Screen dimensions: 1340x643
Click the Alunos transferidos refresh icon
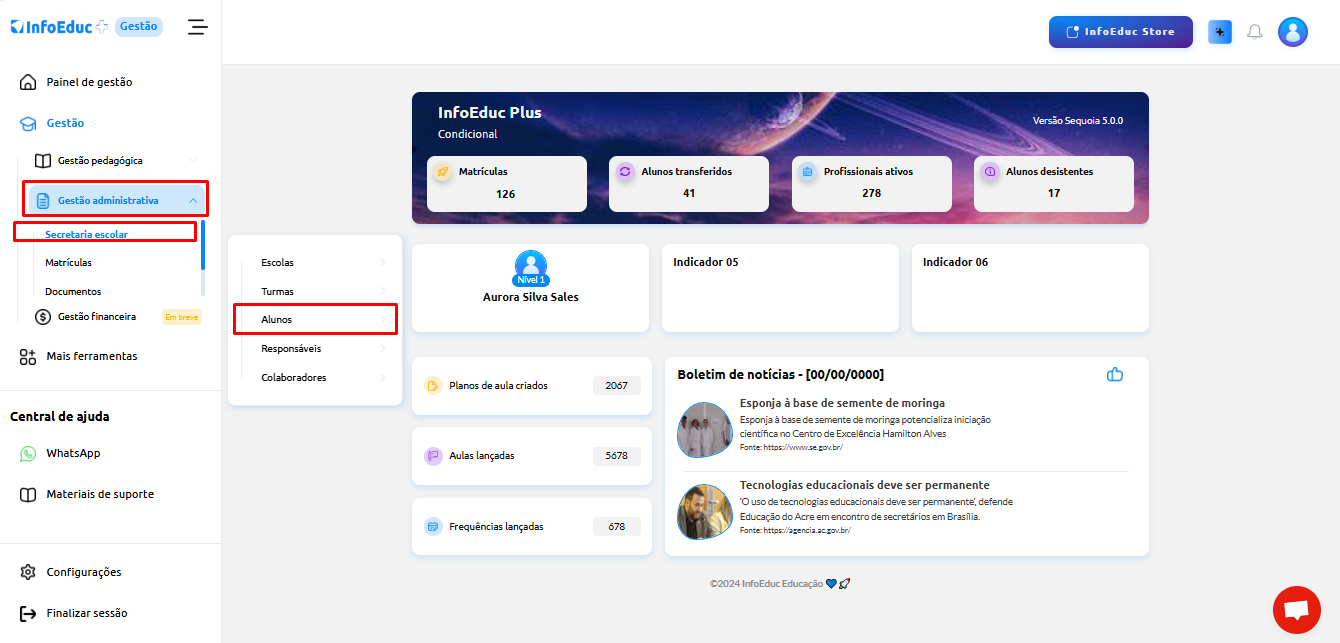pyautogui.click(x=625, y=172)
